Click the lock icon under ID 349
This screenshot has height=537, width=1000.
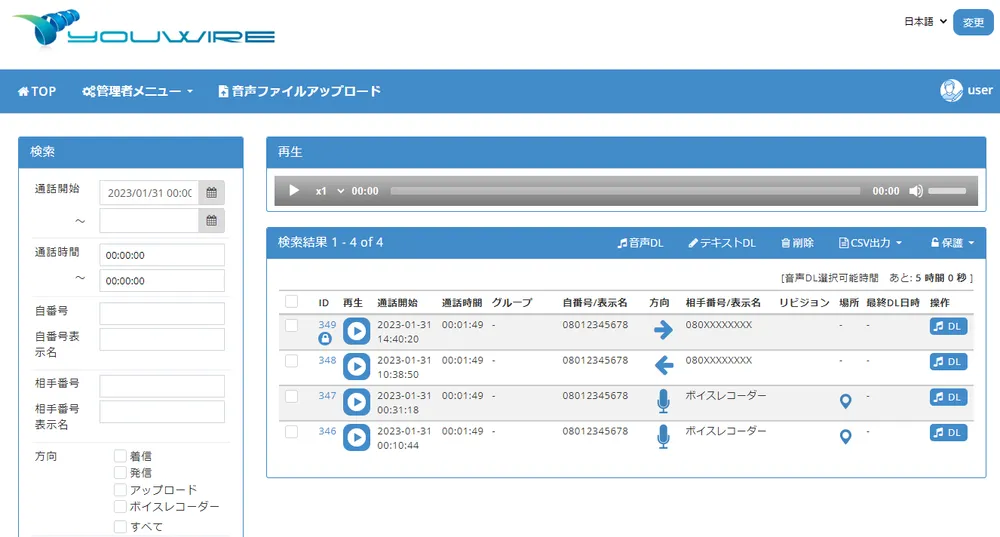click(325, 339)
